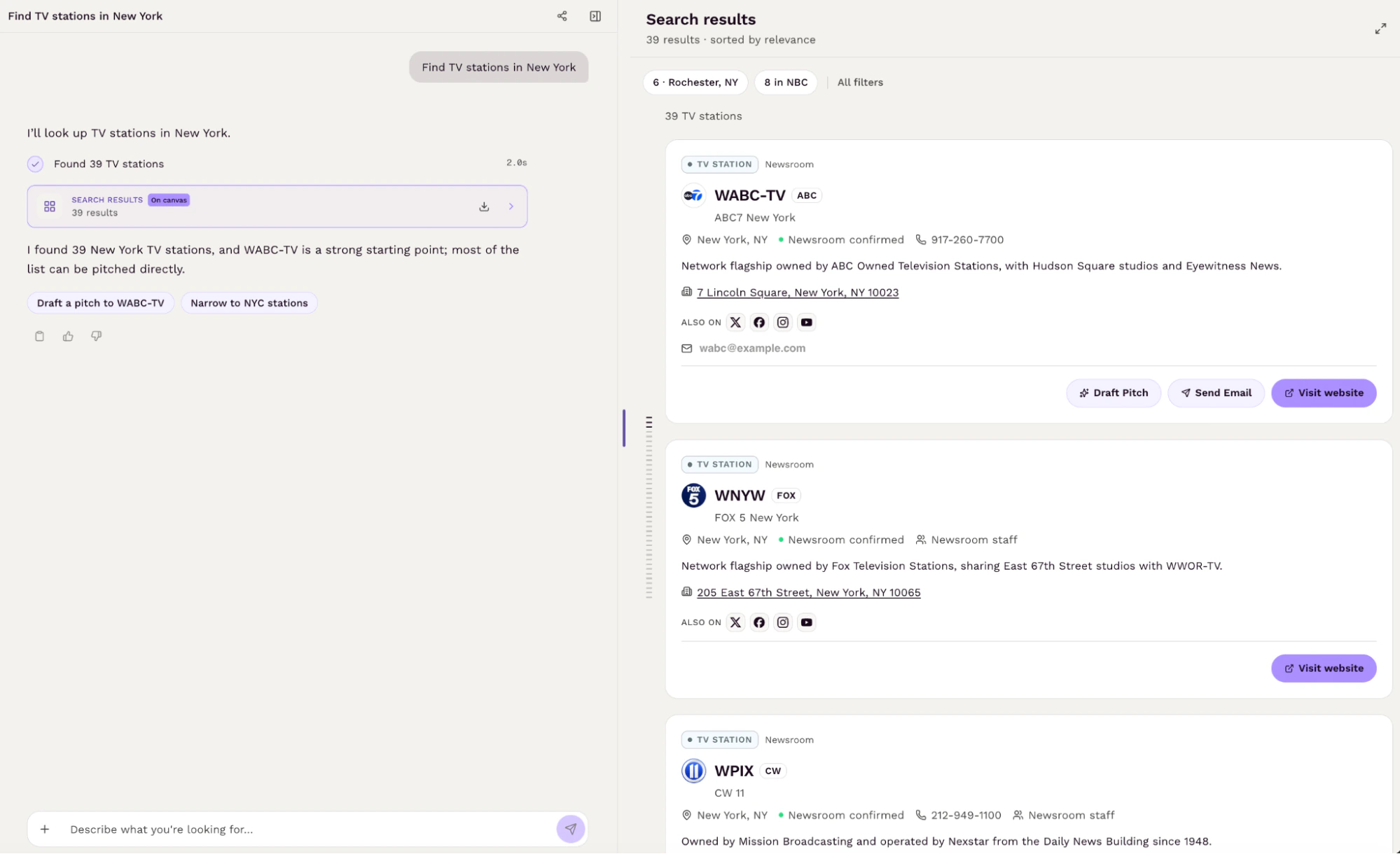This screenshot has height=854, width=1400.
Task: Open 205 East 67th Street address link
Action: click(x=808, y=592)
